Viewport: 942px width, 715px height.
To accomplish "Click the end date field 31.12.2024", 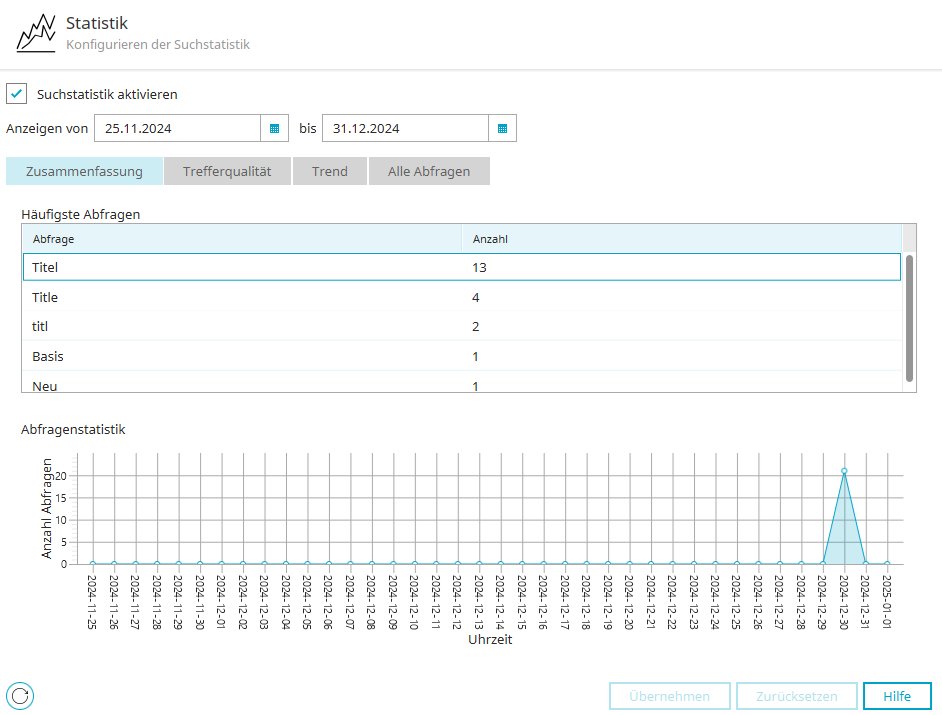I will tap(405, 129).
